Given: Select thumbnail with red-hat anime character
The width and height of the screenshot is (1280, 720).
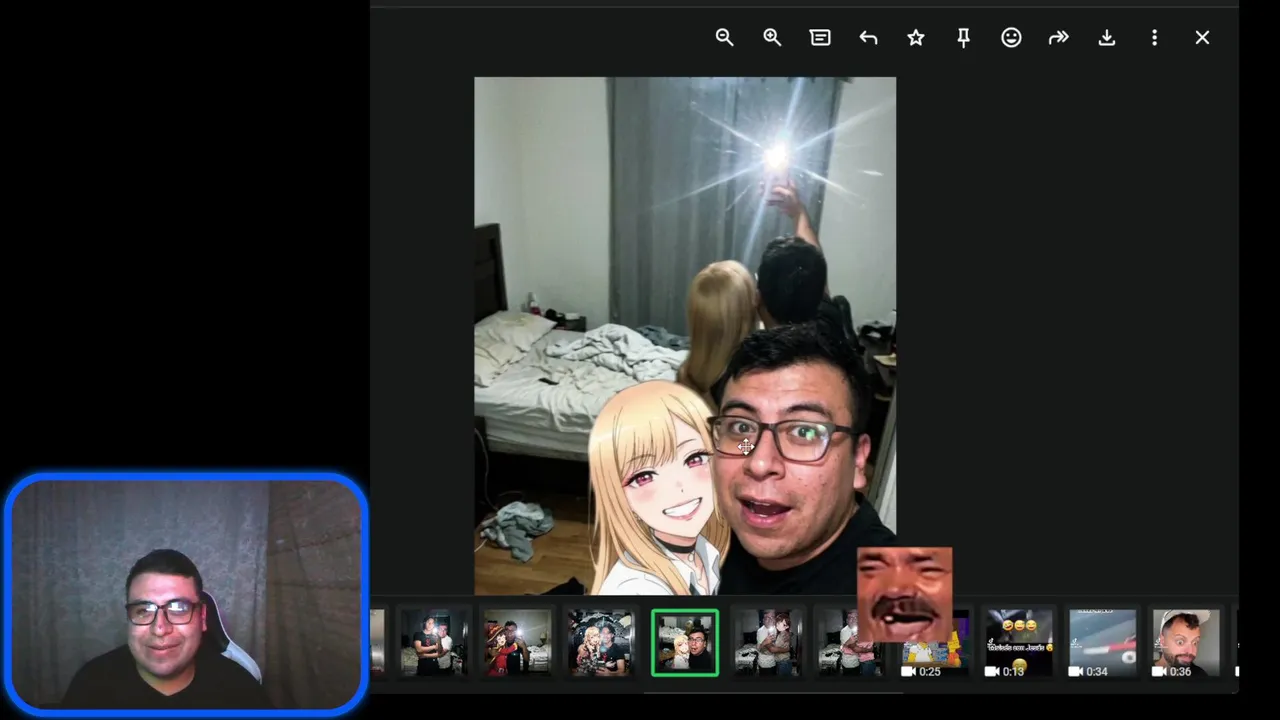Looking at the screenshot, I should pyautogui.click(x=518, y=643).
